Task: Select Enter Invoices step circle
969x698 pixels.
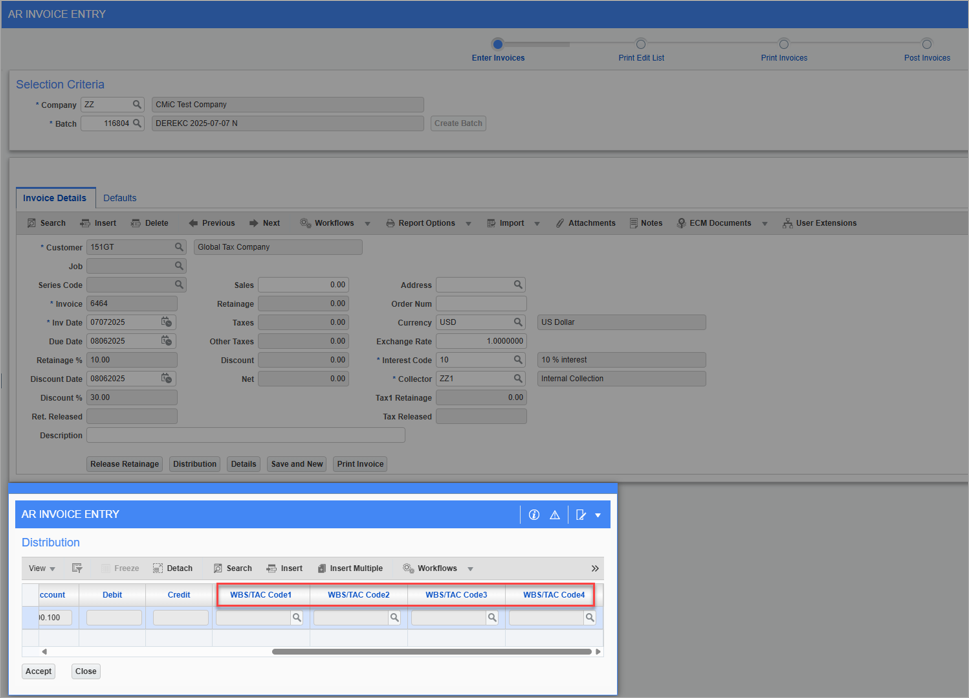Action: [497, 44]
